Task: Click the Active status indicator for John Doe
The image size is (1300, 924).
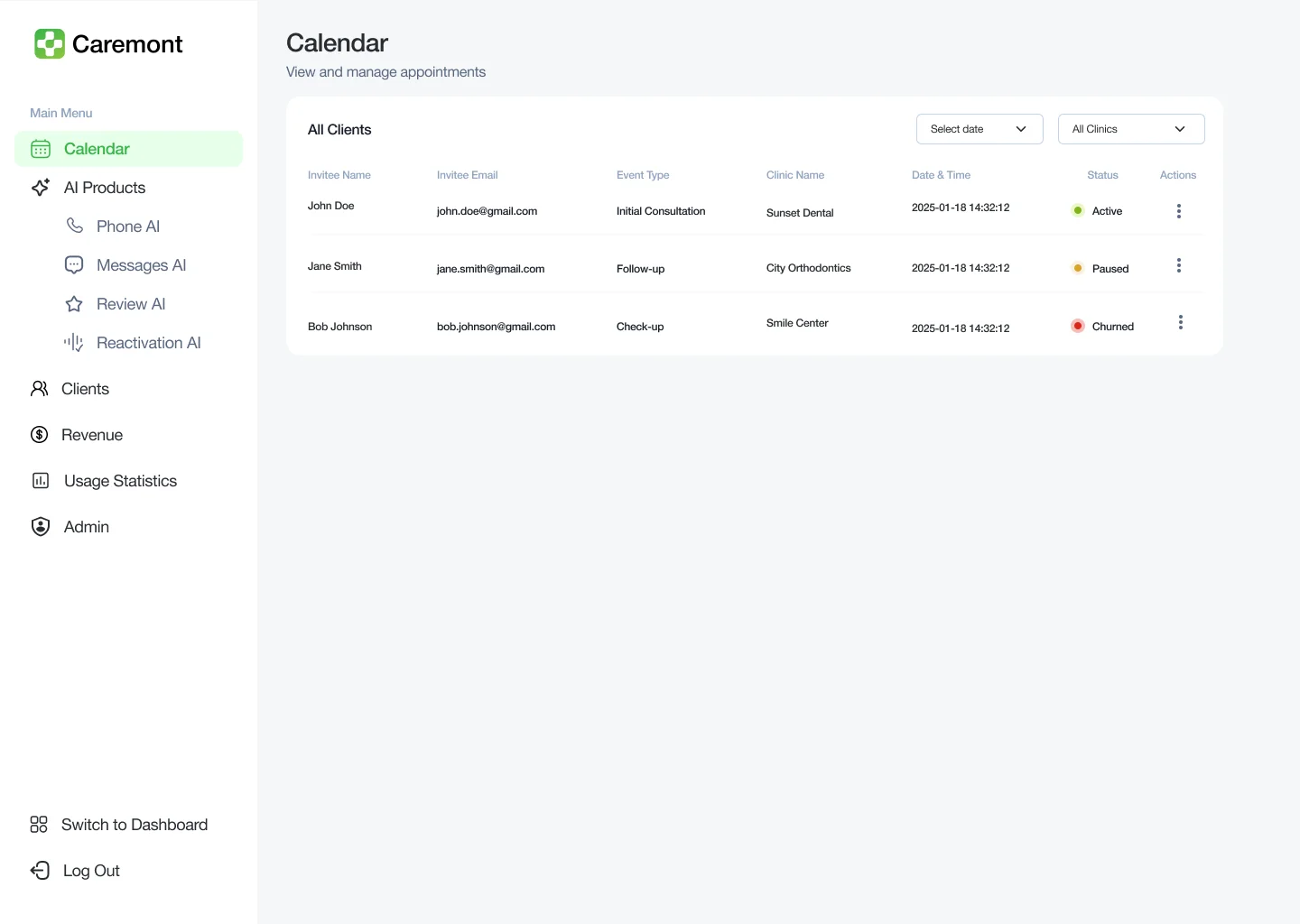Action: pos(1077,210)
